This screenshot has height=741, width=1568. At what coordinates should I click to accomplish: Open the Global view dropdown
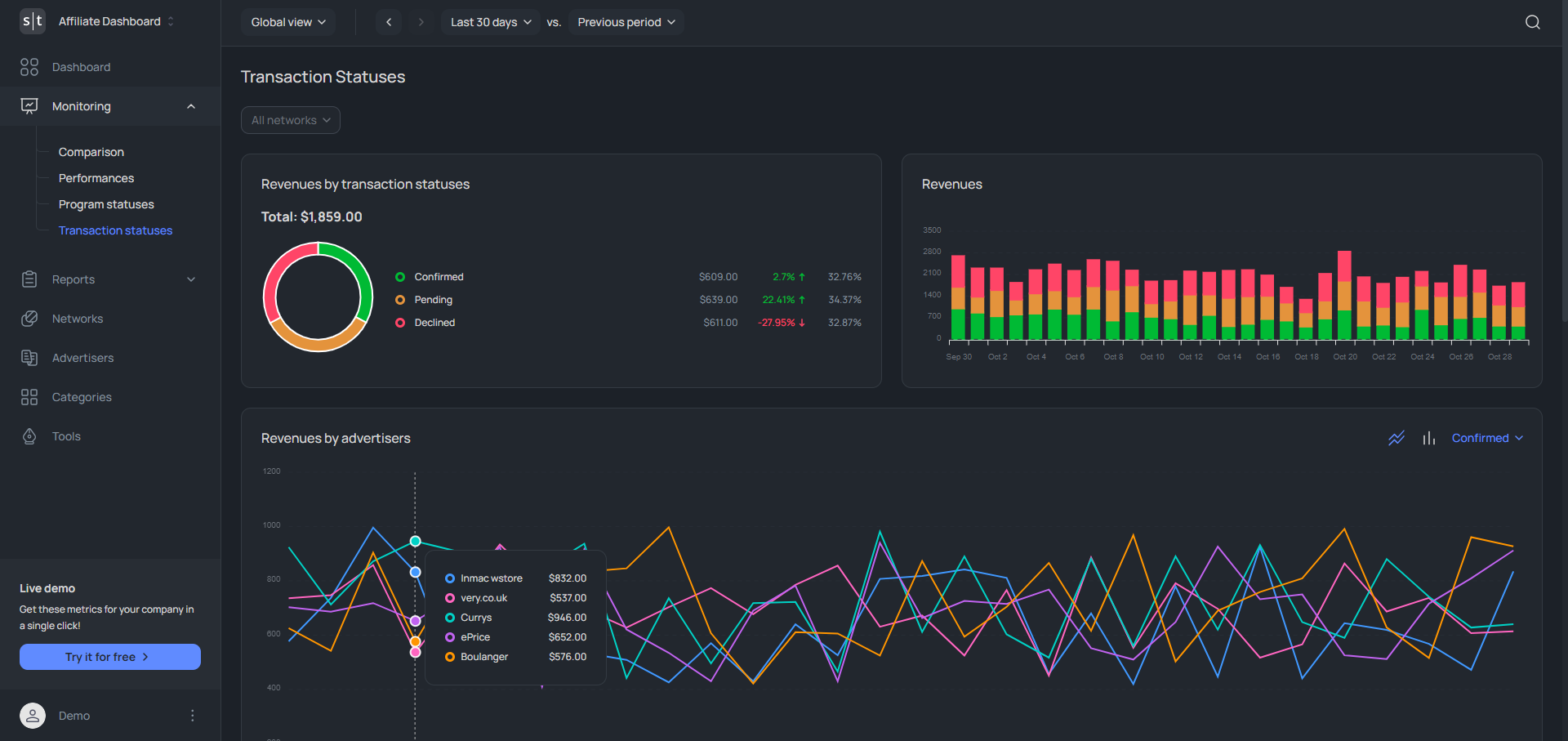(x=288, y=22)
